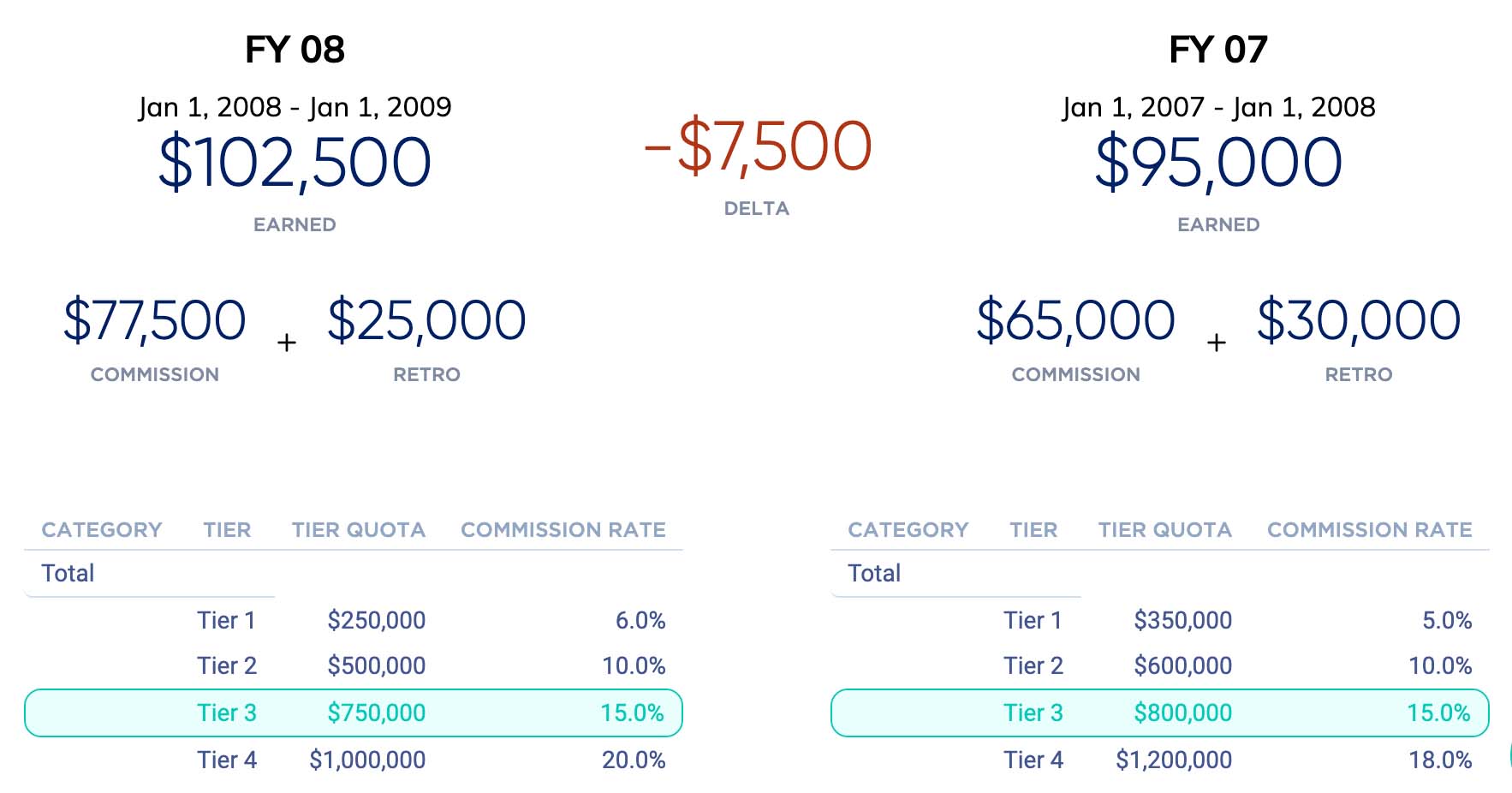Click the Tier Quota header in FY 08 table
This screenshot has height=793, width=1512.
pyautogui.click(x=359, y=530)
